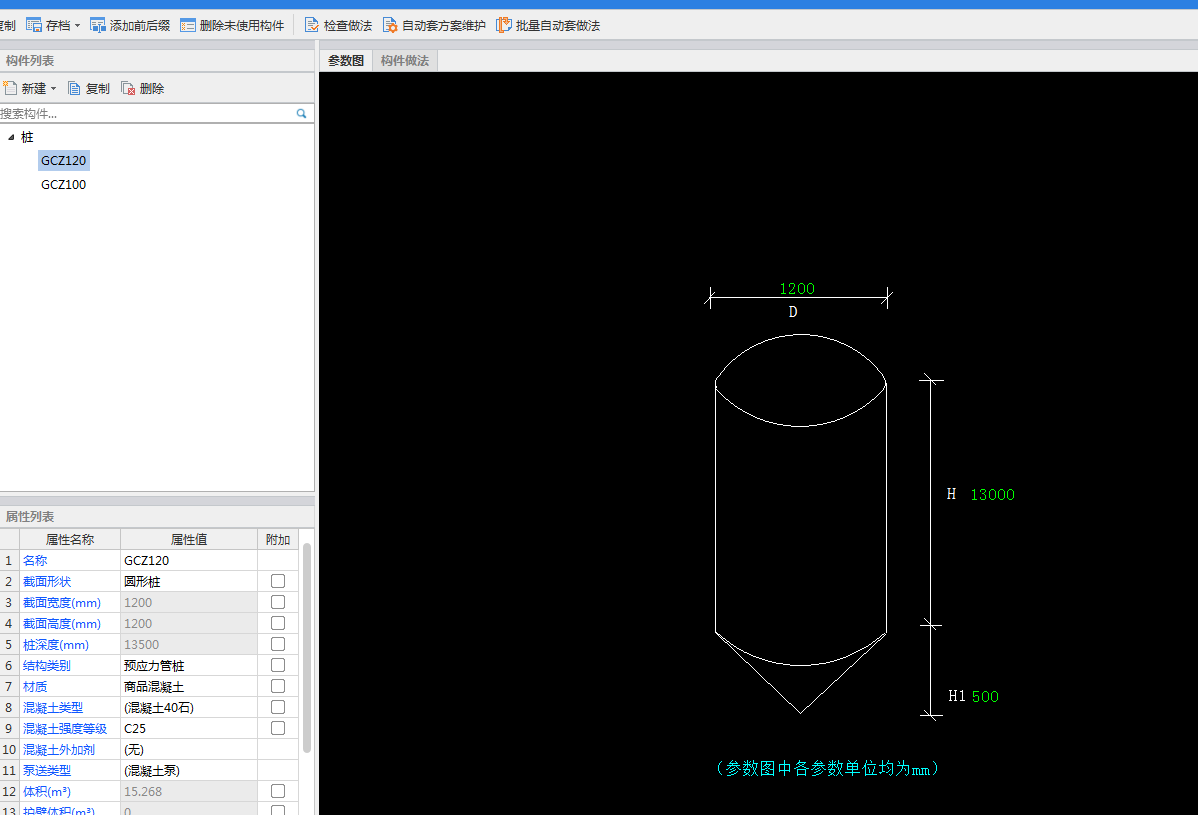The width and height of the screenshot is (1198, 815).
Task: Open the 存档 dropdown arrow
Action: (77, 26)
